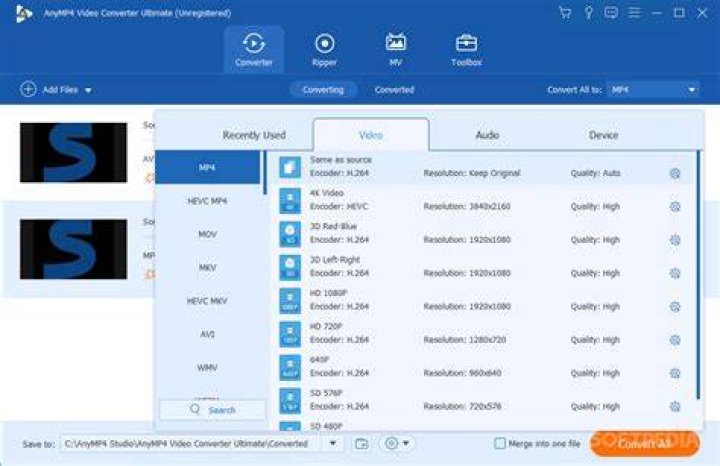
Task: Select MOV format
Action: [207, 234]
